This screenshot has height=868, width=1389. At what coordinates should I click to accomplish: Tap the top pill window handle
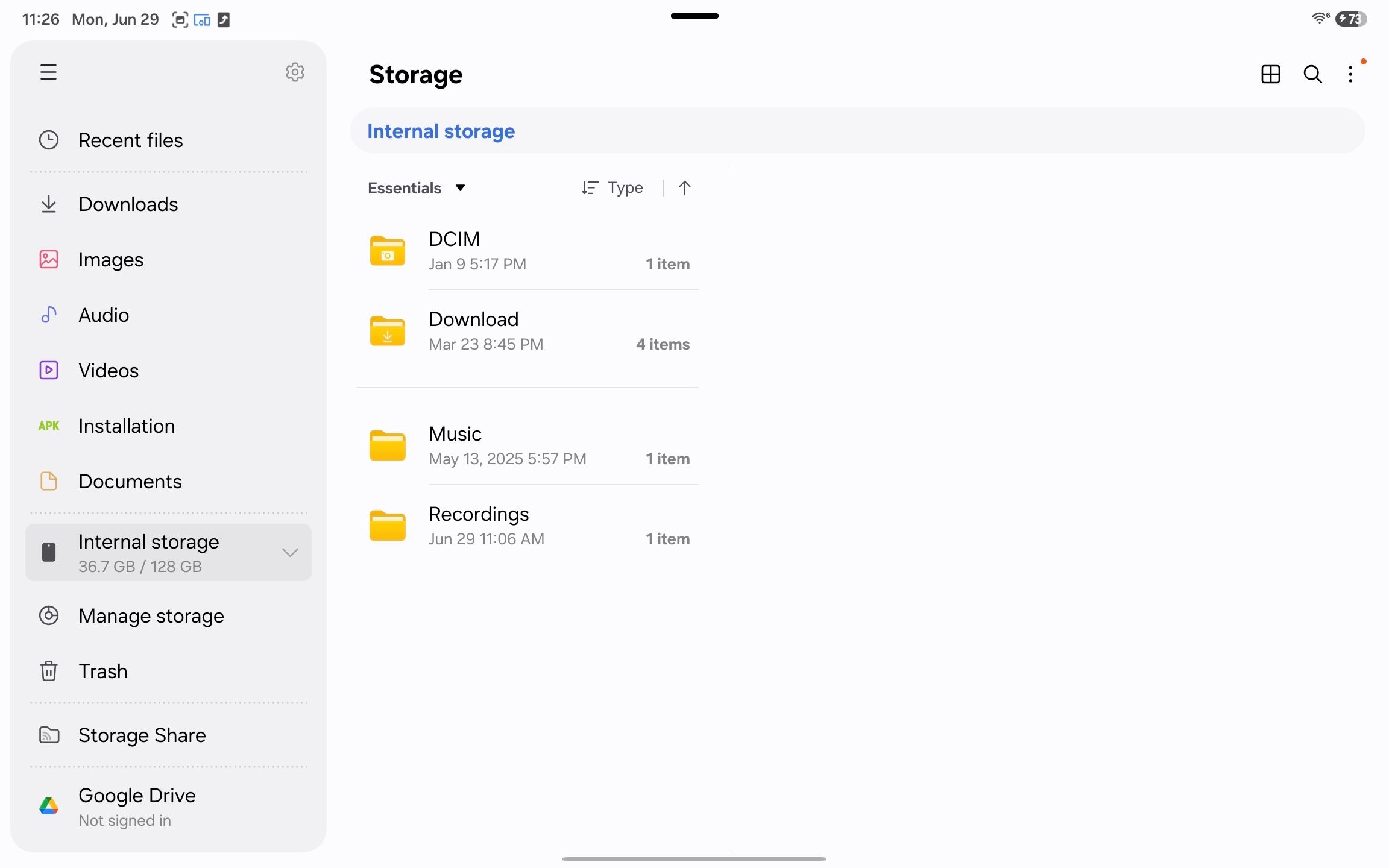click(694, 16)
